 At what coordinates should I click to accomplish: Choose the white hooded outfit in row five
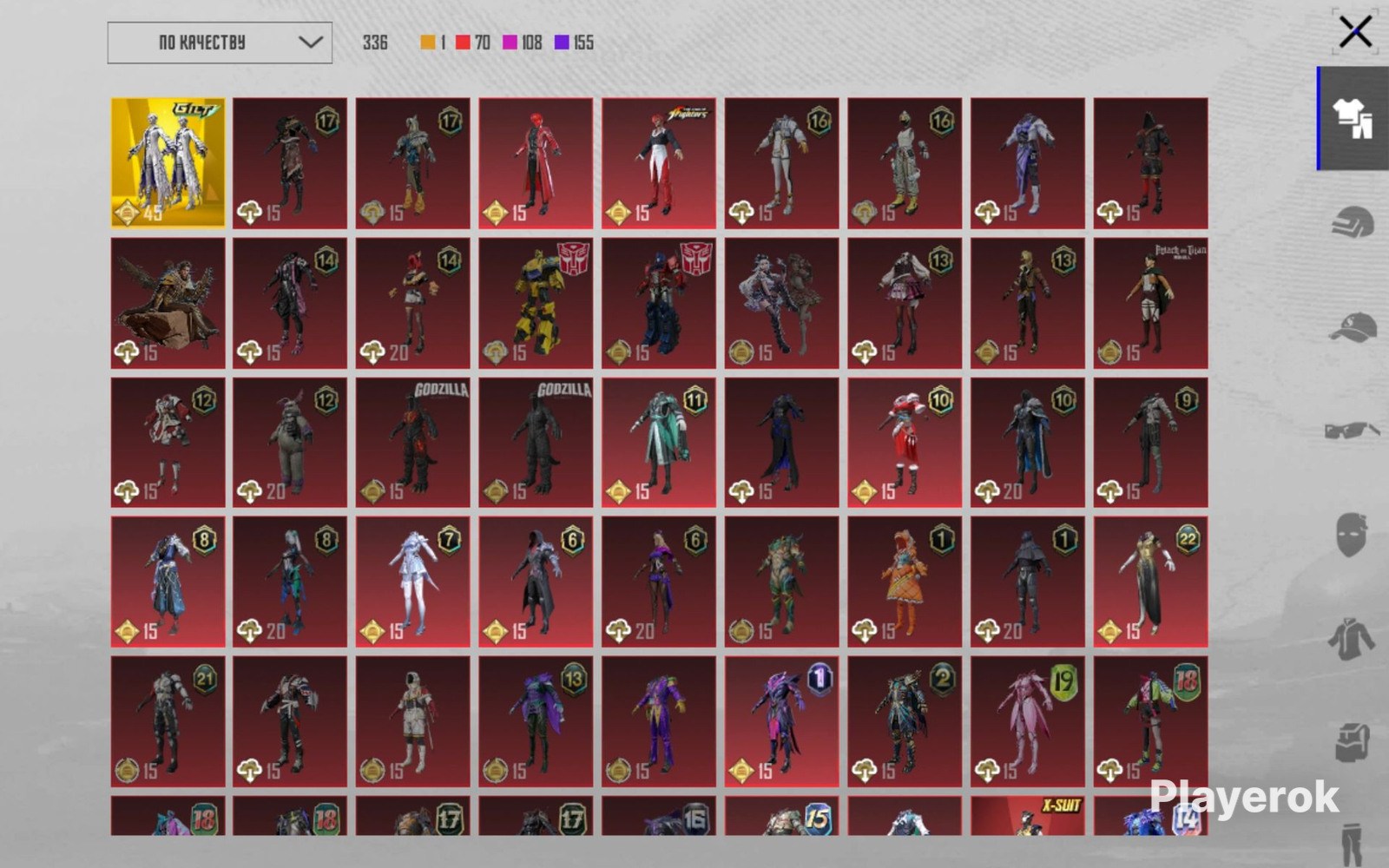point(412,721)
